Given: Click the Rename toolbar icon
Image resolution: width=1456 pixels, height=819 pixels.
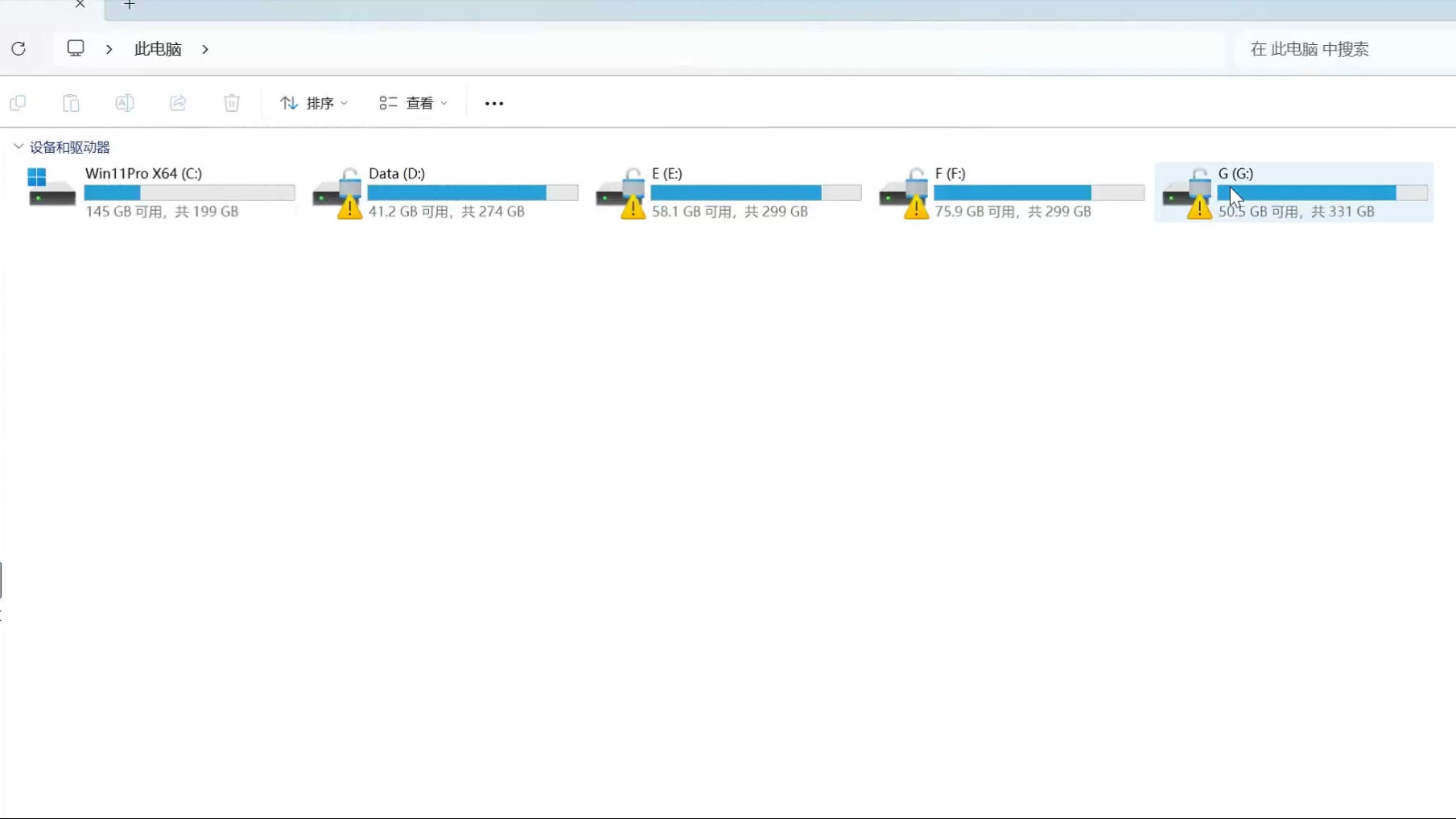Looking at the screenshot, I should click(x=125, y=103).
